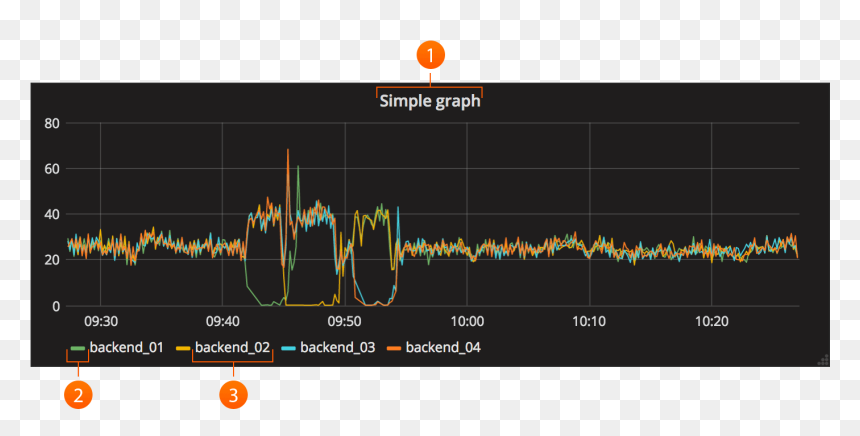Toggle the backend_04 series label in legend
The width and height of the screenshot is (860, 436).
[443, 348]
